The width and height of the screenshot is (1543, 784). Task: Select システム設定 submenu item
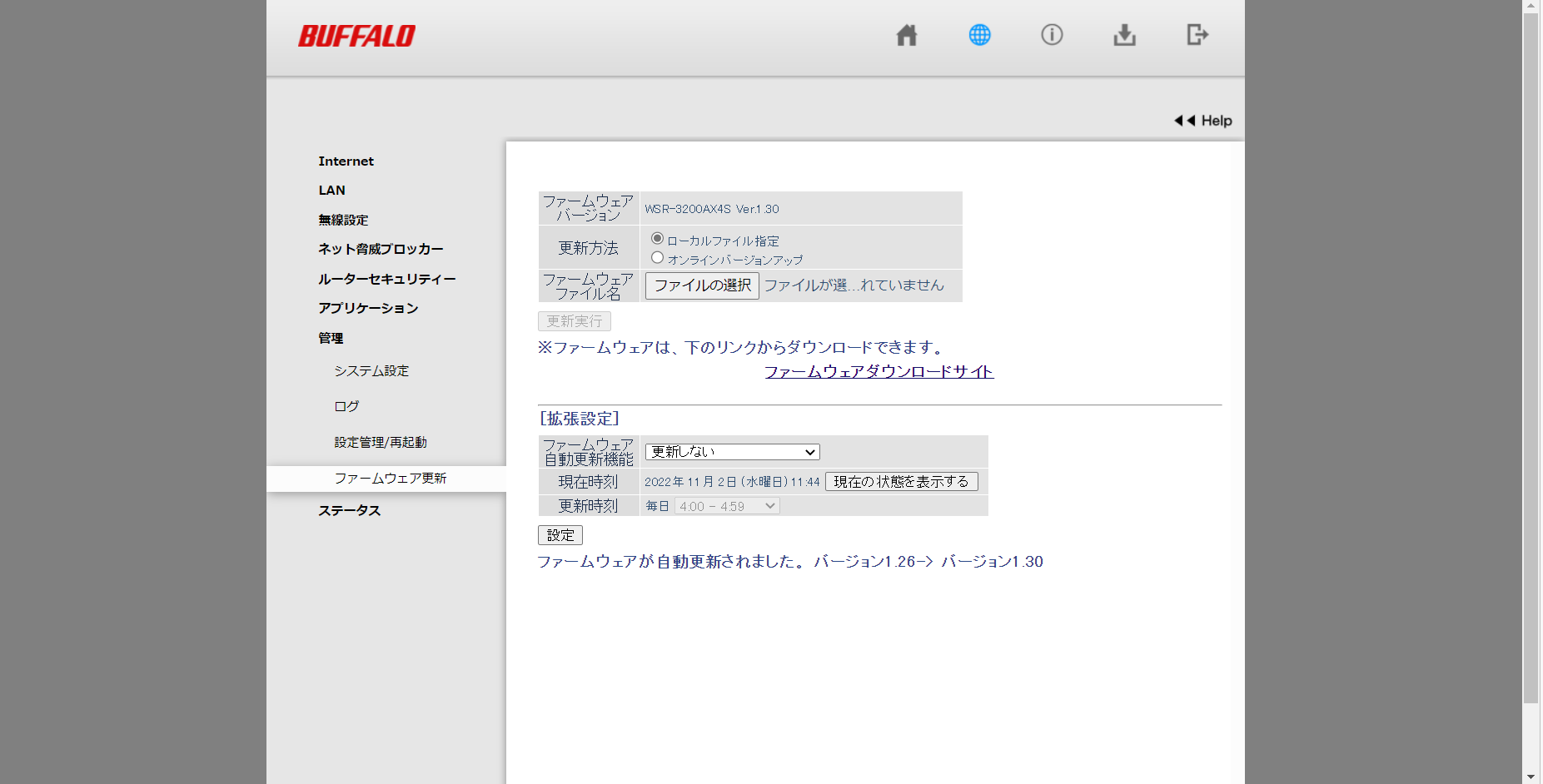point(371,371)
